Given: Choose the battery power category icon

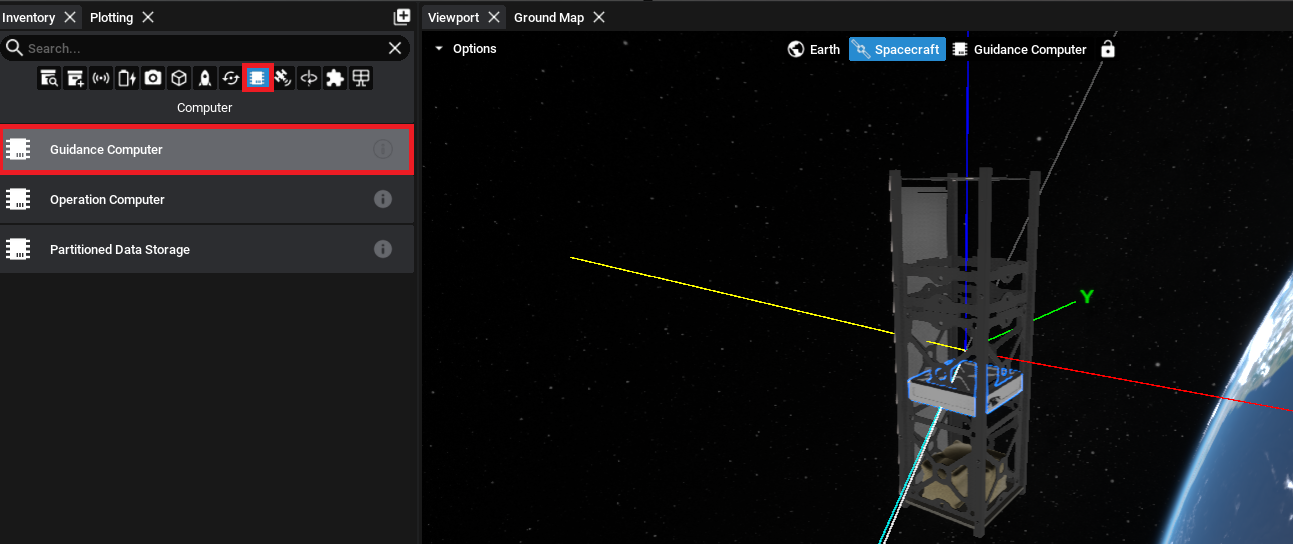Looking at the screenshot, I should (127, 78).
